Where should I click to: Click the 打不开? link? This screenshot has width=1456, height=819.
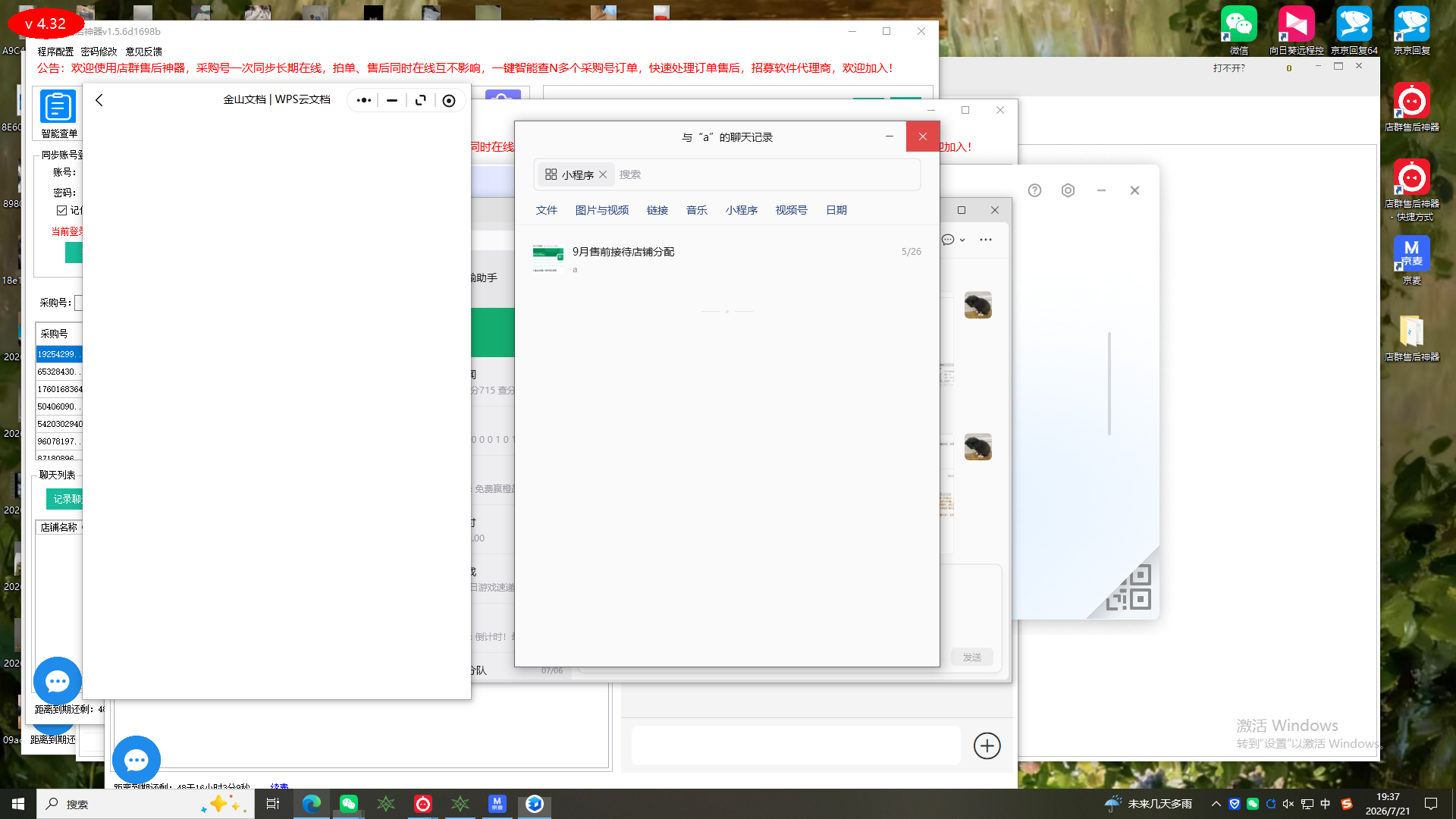[1229, 68]
